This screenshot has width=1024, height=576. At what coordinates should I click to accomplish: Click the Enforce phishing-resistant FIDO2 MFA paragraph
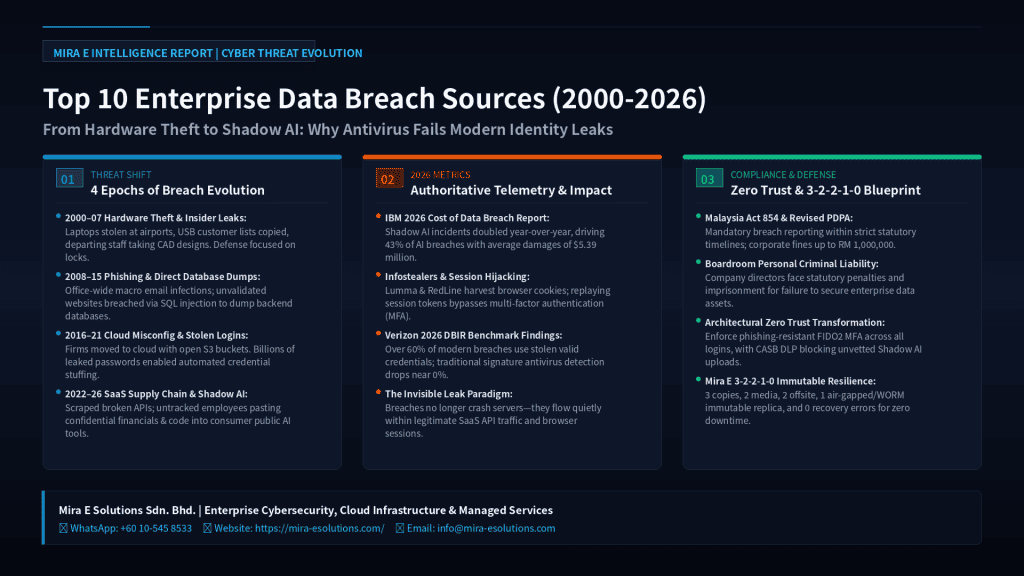[813, 349]
